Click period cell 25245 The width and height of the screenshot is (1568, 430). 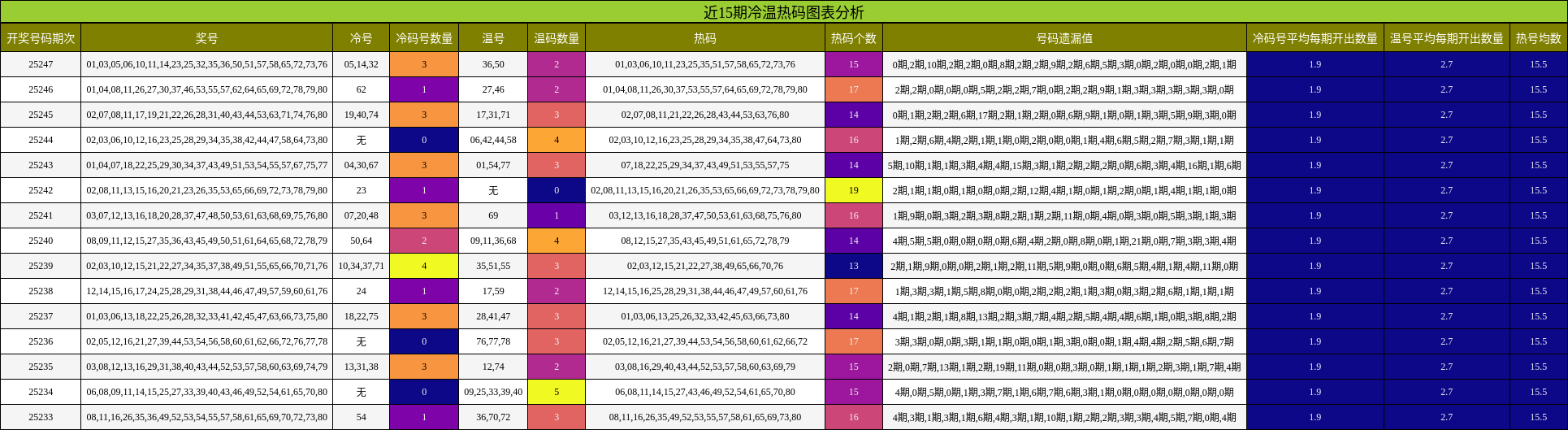41,115
